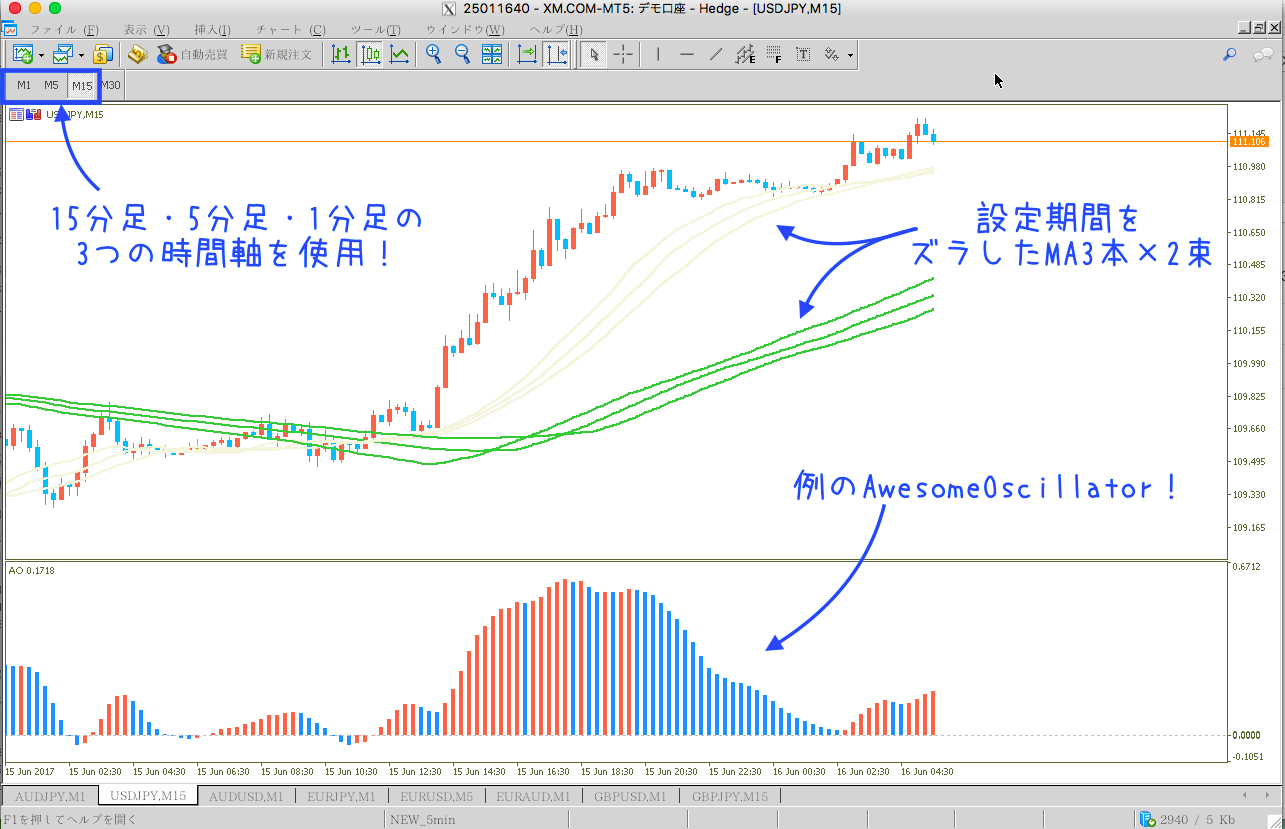Screen dimensions: 1285x829
Task: Tile chart windows icon
Action: 492,54
